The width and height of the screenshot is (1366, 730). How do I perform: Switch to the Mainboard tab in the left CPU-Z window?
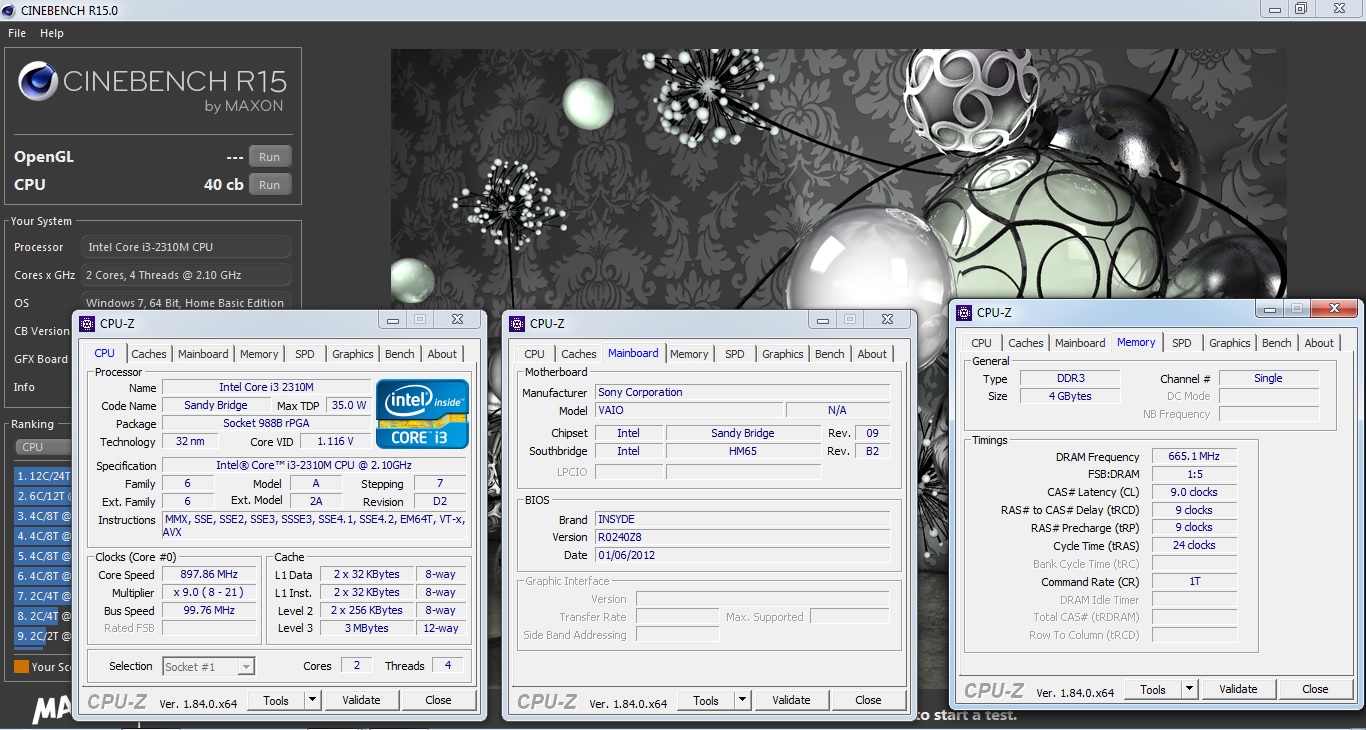(203, 354)
